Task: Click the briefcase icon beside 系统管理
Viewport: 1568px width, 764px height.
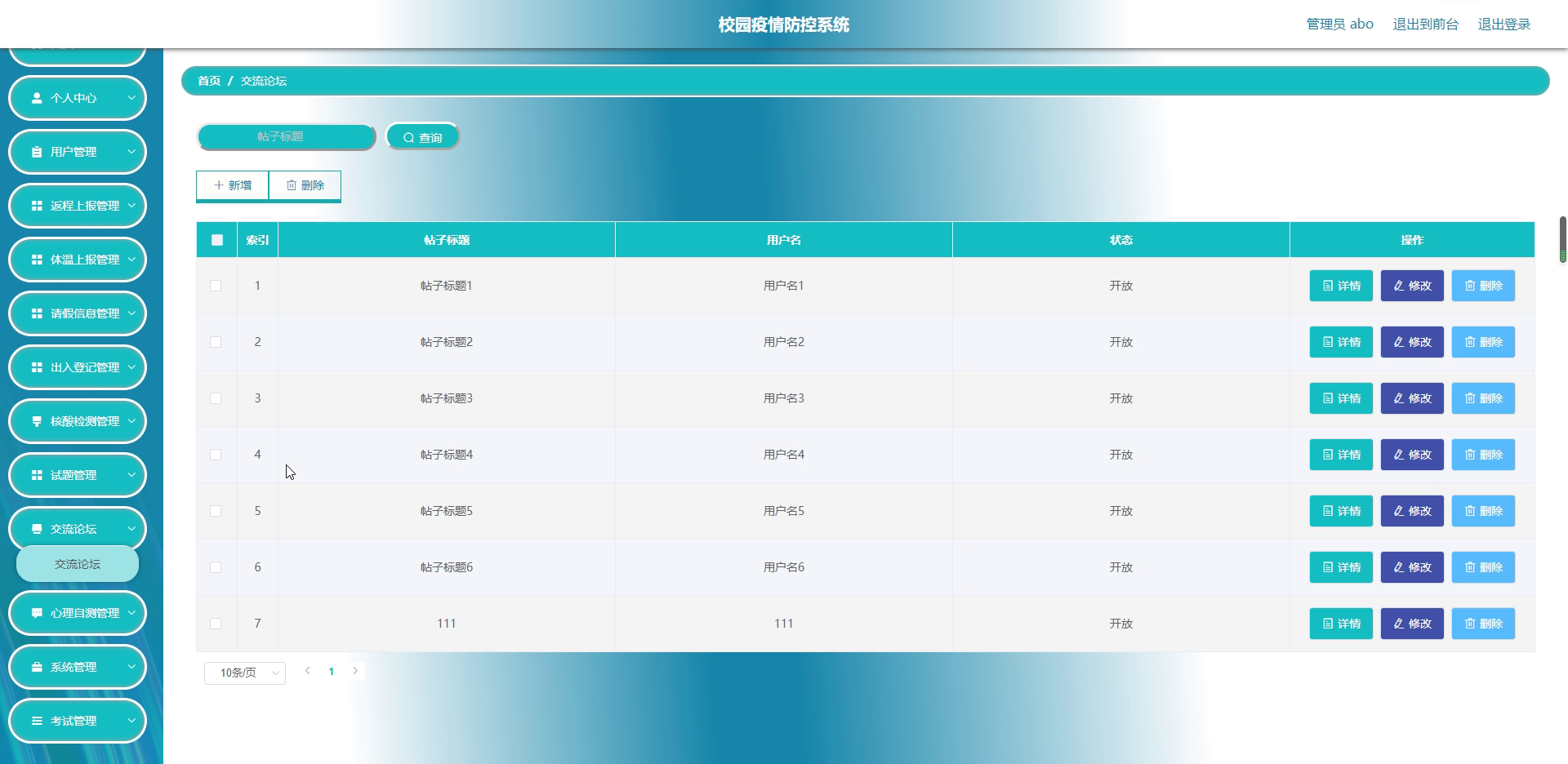Action: pos(37,667)
